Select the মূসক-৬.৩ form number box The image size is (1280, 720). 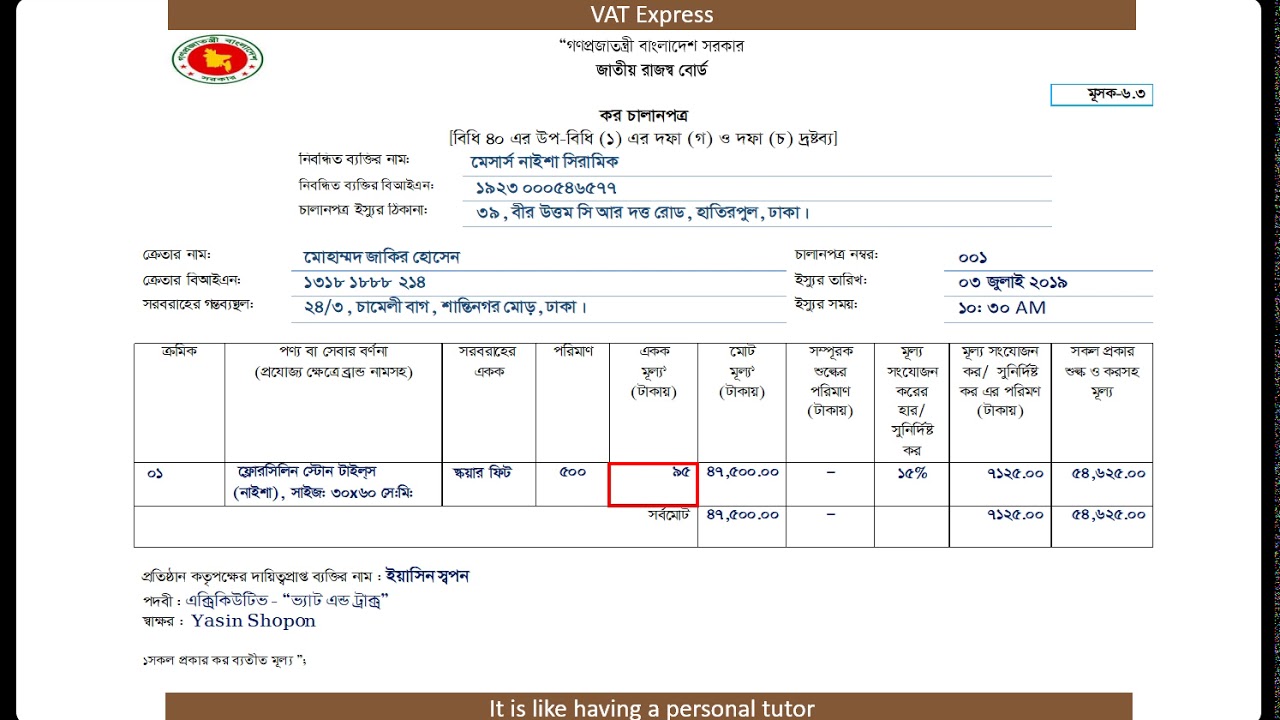click(1101, 95)
